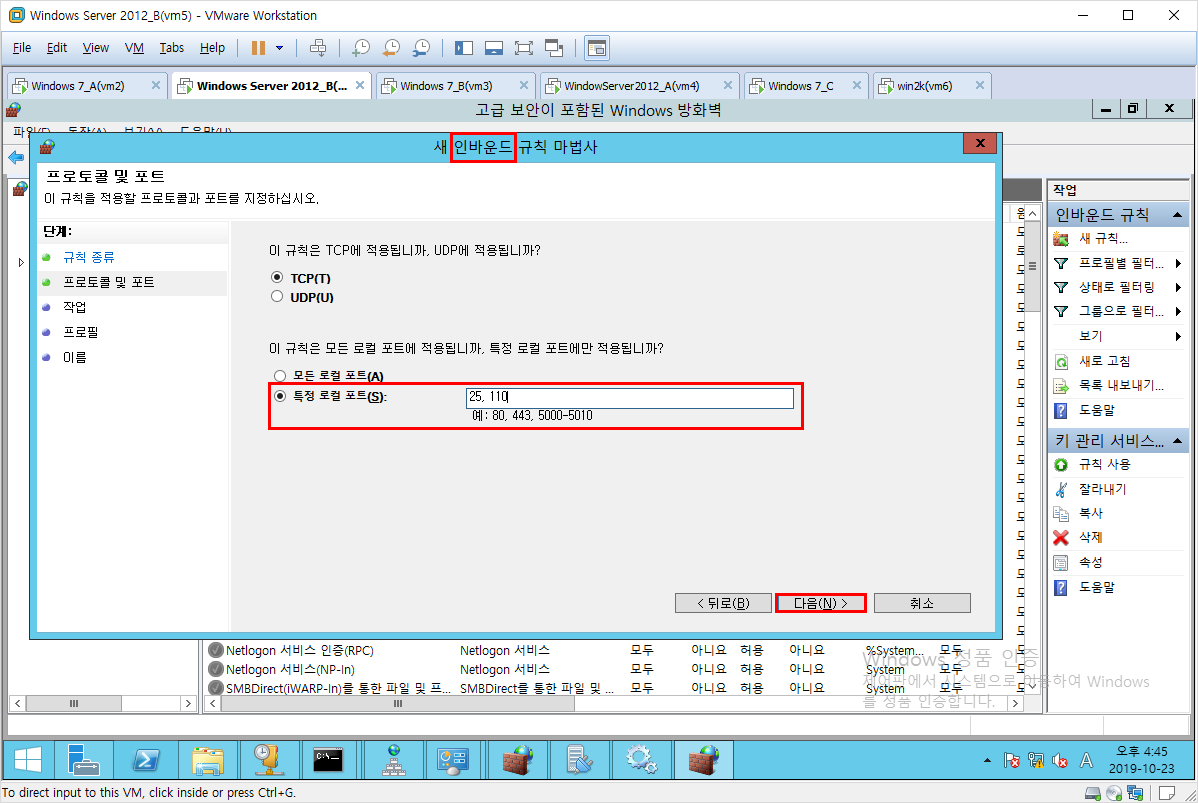The image size is (1198, 803).
Task: Open the Help menu
Action: 212,47
